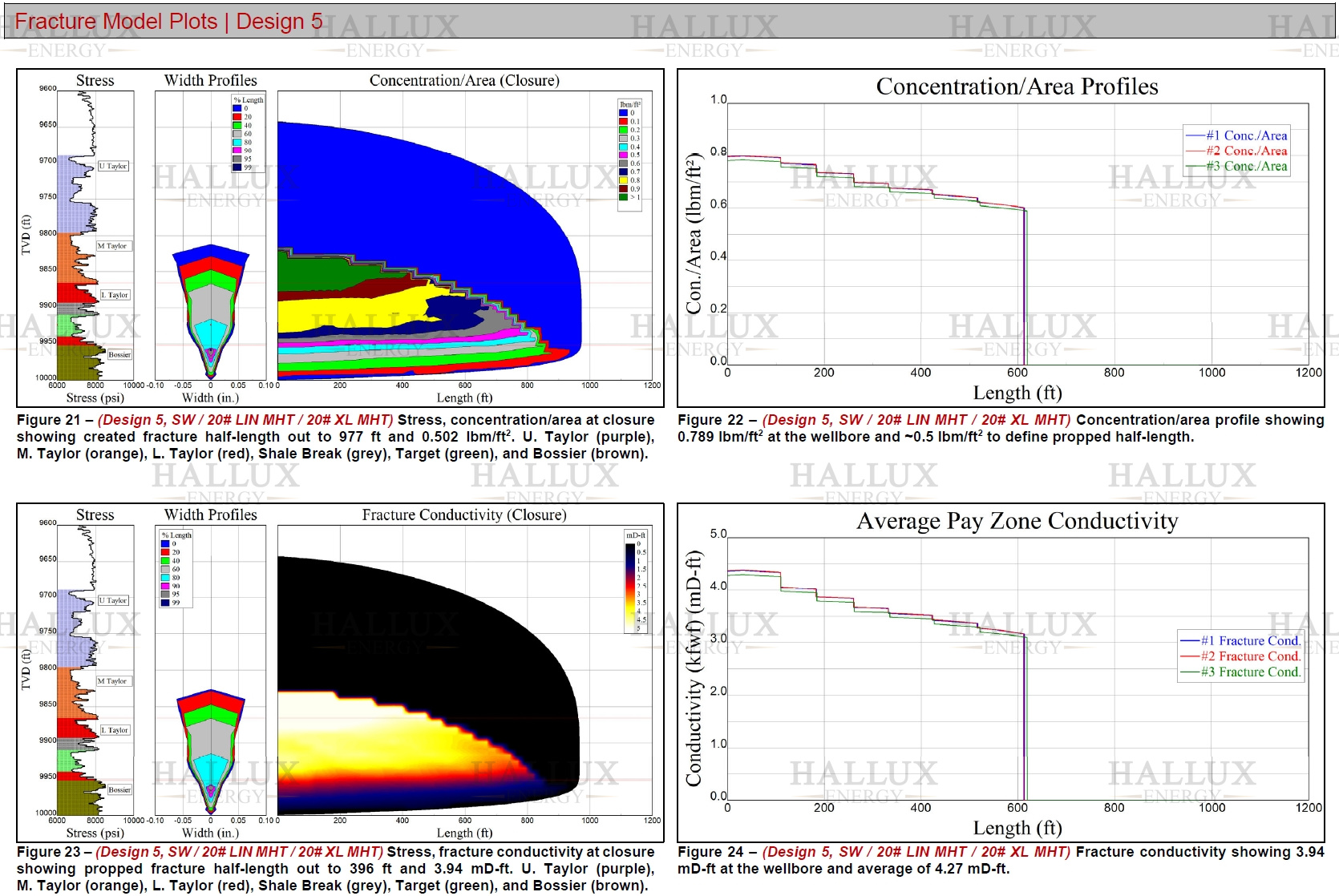Click the 'Concentration/Area Profiles' chart title
Image resolution: width=1339 pixels, height=896 pixels.
(x=1017, y=87)
